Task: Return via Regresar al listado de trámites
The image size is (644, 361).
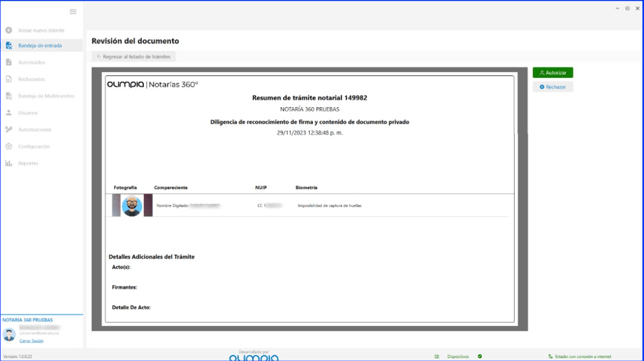Action: 133,57
